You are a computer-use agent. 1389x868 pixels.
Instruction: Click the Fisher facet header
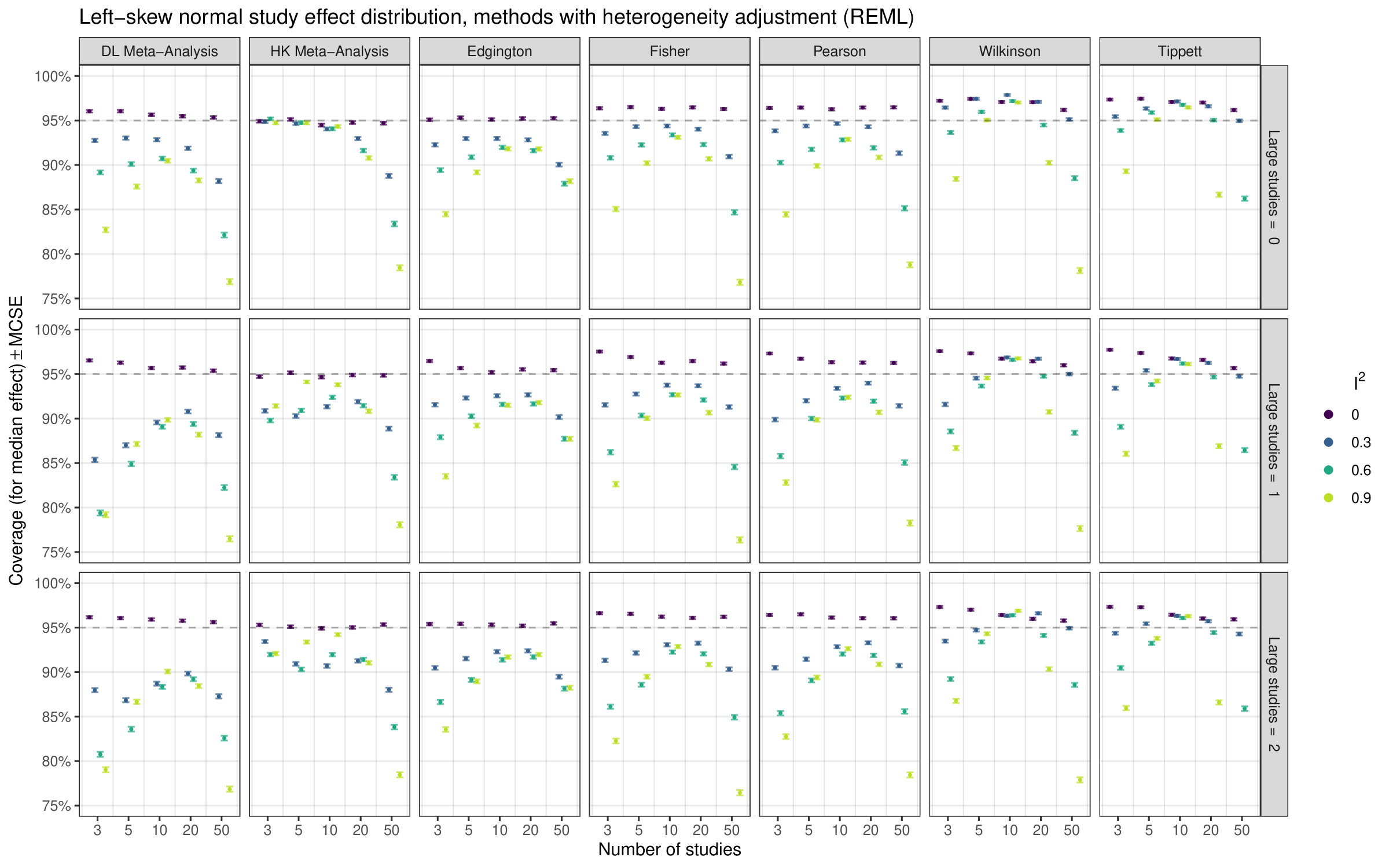coord(670,52)
